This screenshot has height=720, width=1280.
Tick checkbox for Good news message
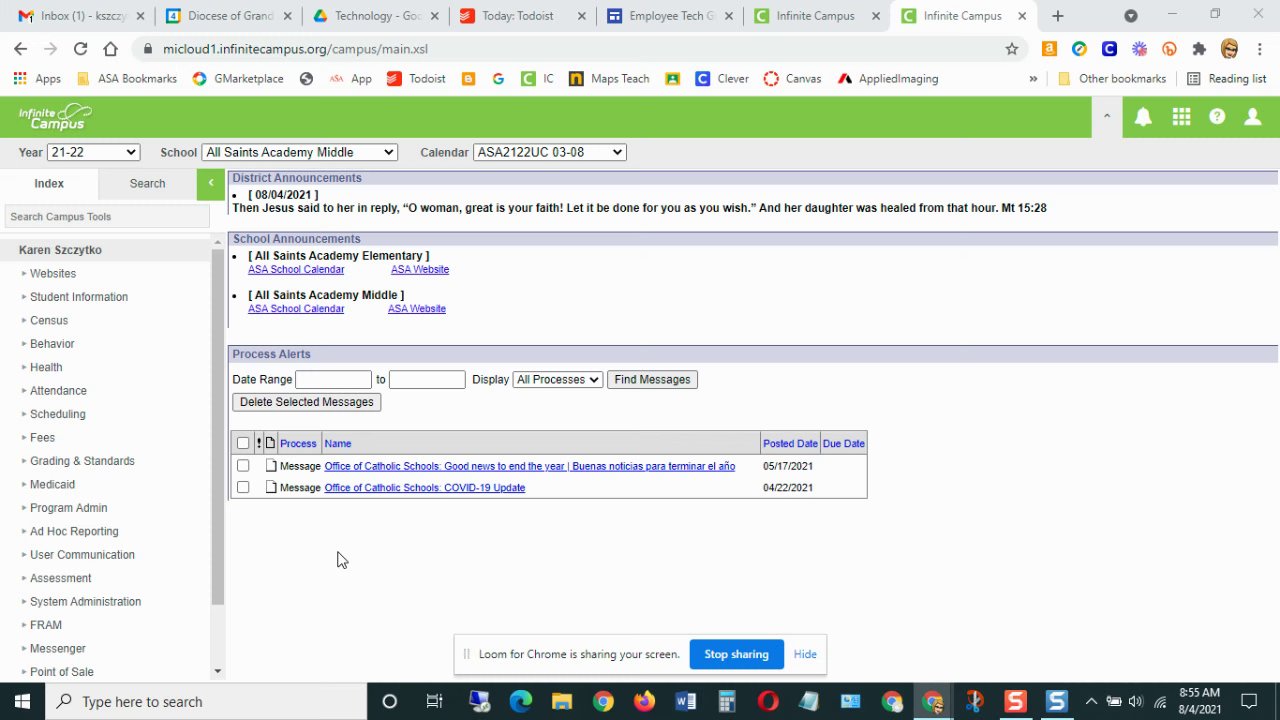click(x=243, y=466)
